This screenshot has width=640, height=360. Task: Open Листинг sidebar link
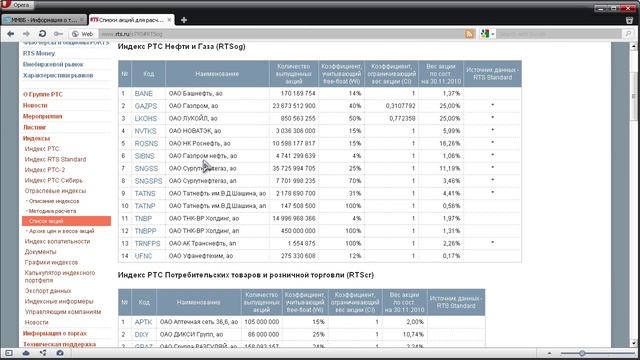34,127
